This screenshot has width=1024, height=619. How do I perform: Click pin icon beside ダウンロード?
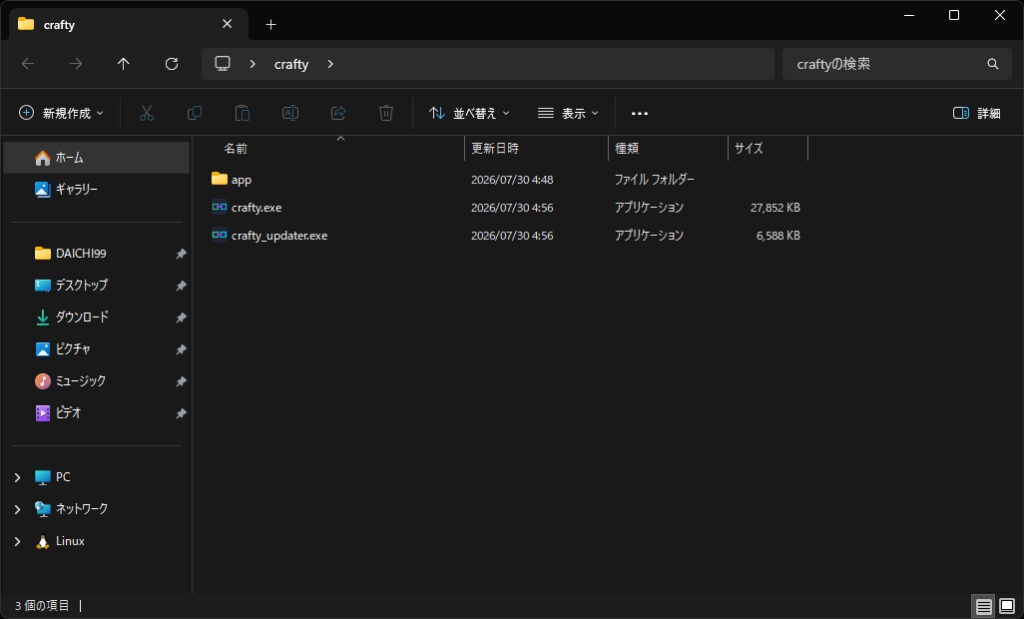pyautogui.click(x=181, y=317)
